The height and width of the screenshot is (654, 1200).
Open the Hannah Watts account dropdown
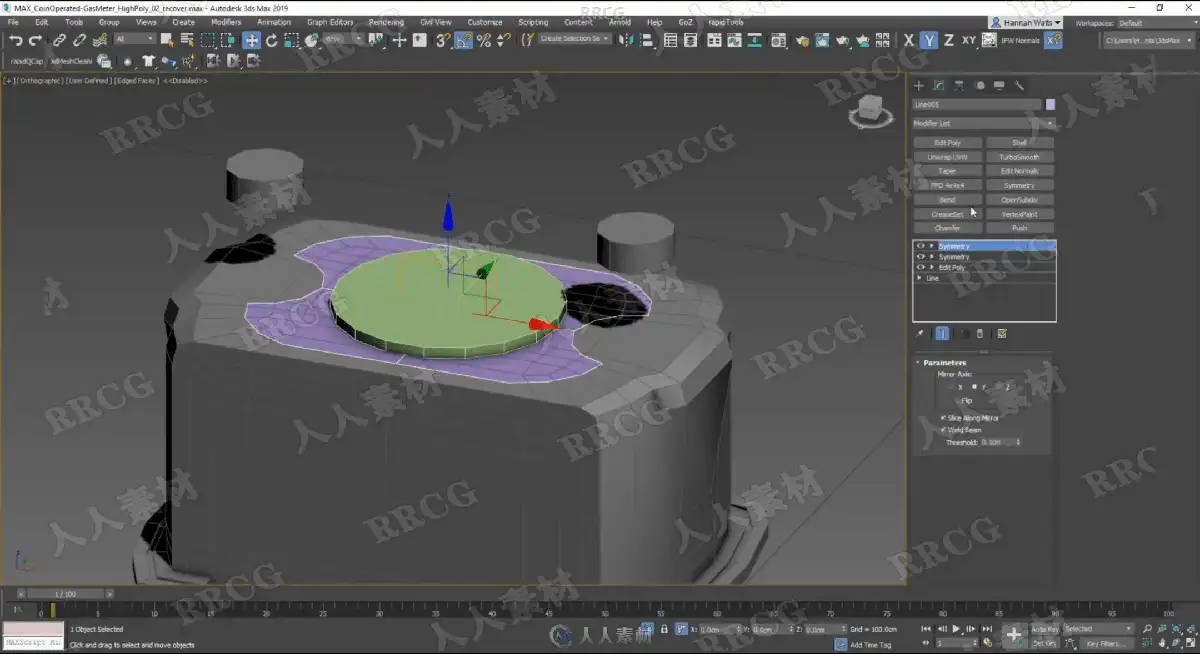click(1025, 22)
